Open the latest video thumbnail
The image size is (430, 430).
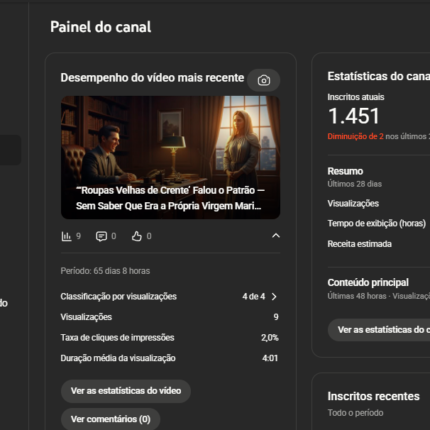tap(170, 157)
